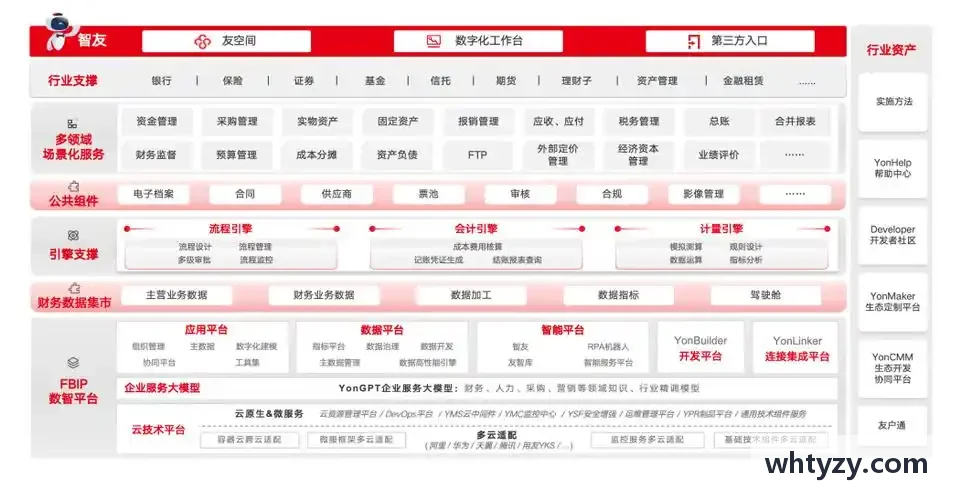
Task: Open the YonBuilder 开发平台 card
Action: (x=701, y=347)
